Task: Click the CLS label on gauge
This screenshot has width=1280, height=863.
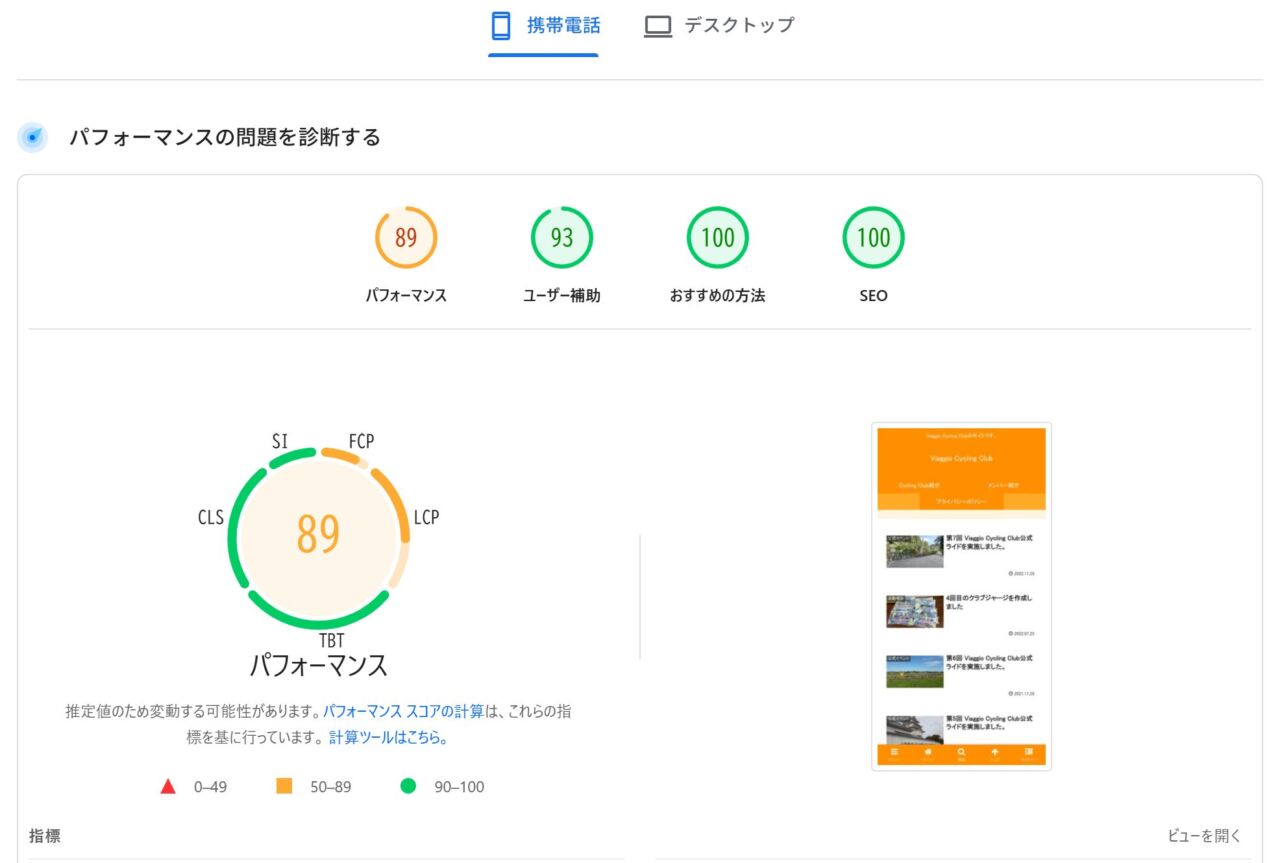Action: (211, 517)
